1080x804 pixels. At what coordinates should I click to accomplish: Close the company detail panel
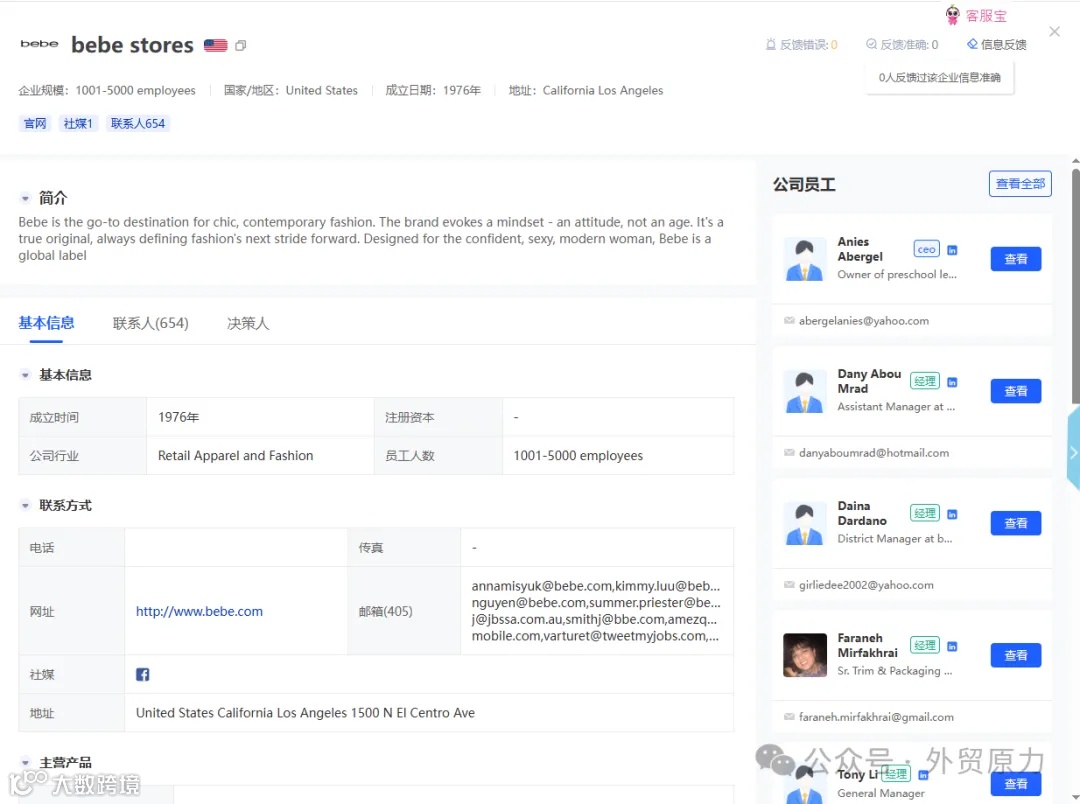coord(1055,32)
